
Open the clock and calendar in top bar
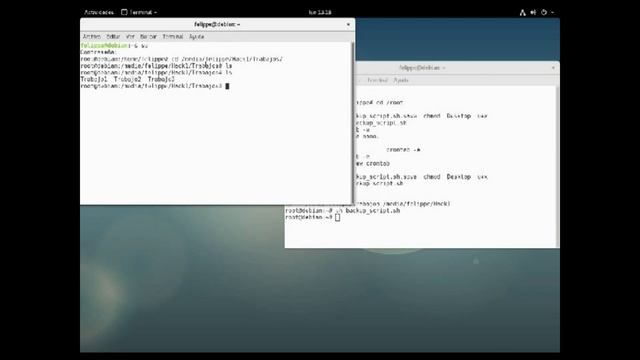(x=320, y=12)
